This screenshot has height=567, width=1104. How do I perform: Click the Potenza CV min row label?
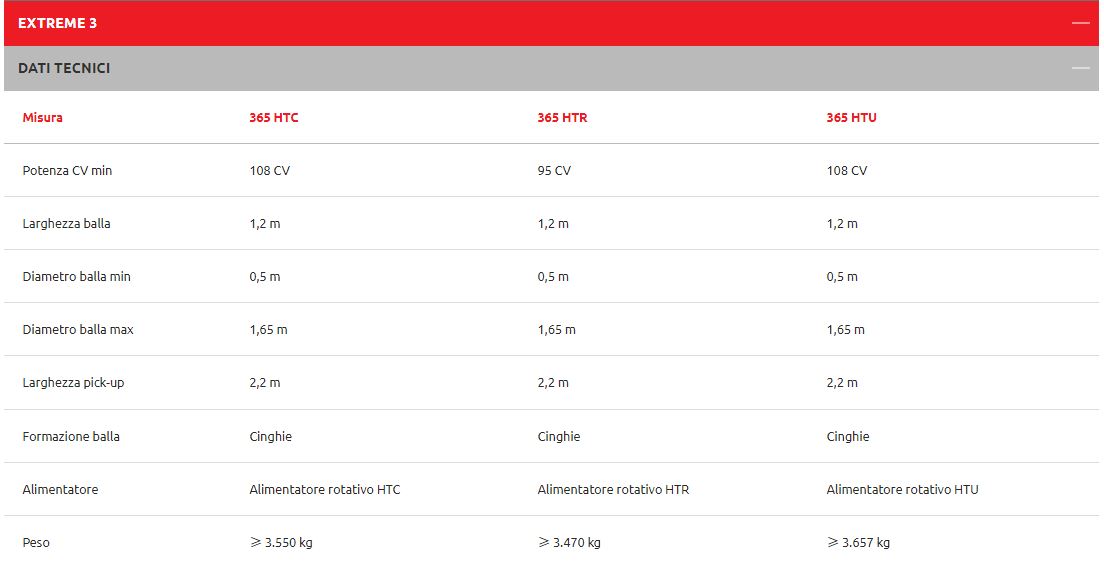tap(67, 171)
